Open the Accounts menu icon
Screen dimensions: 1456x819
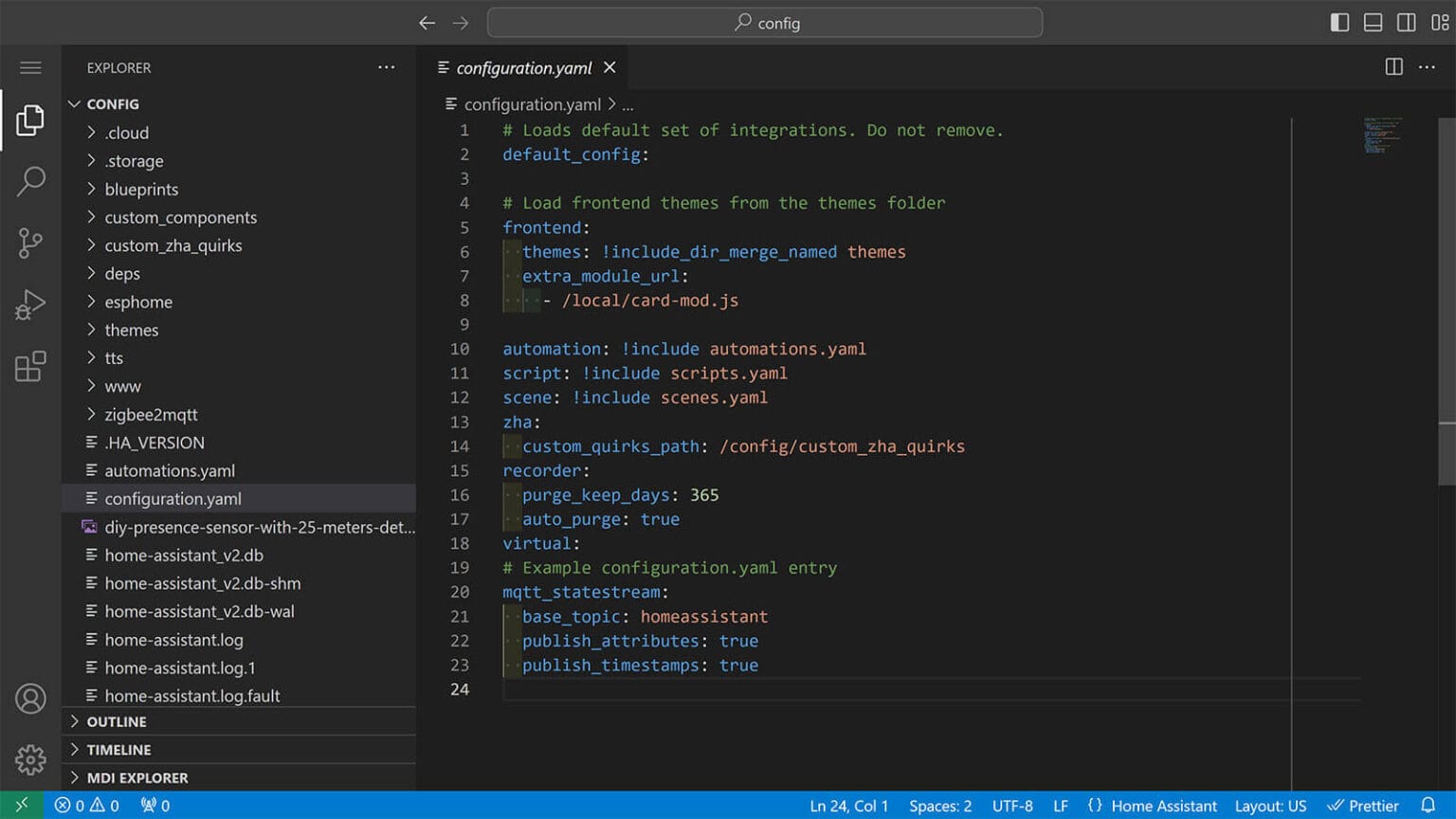(x=30, y=699)
